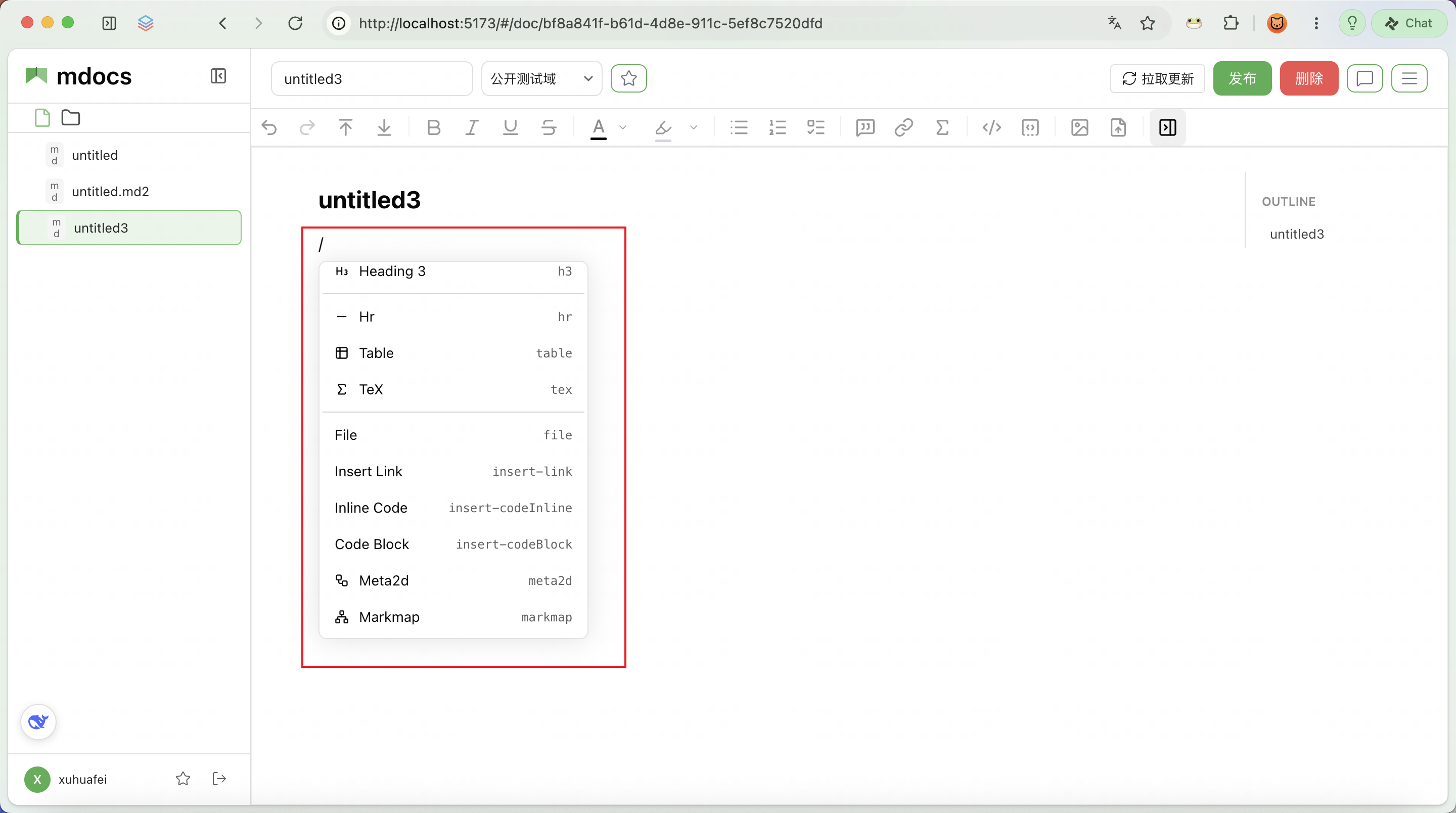The image size is (1456, 813).
Task: Expand the text color dropdown arrow
Action: click(623, 128)
